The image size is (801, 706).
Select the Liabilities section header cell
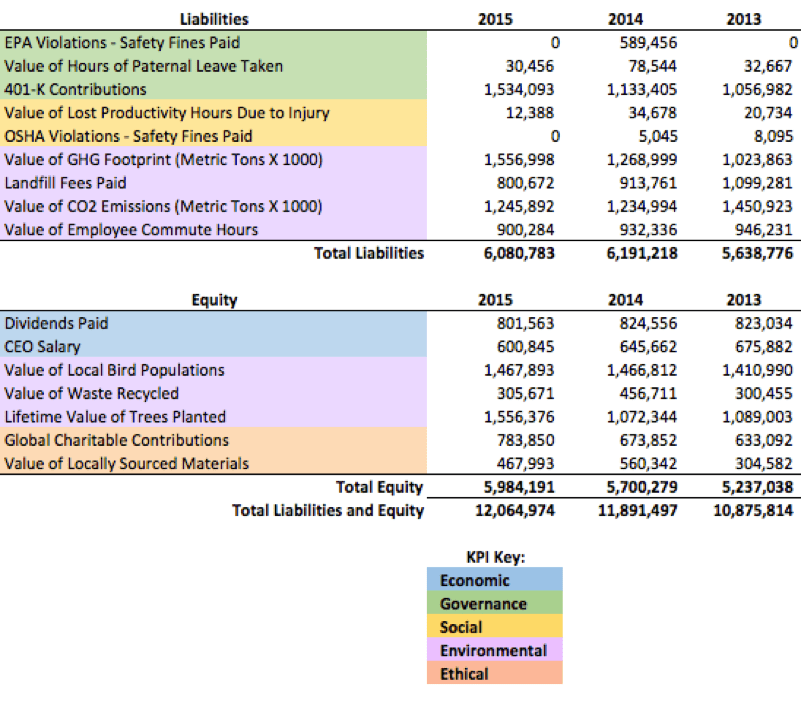214,19
